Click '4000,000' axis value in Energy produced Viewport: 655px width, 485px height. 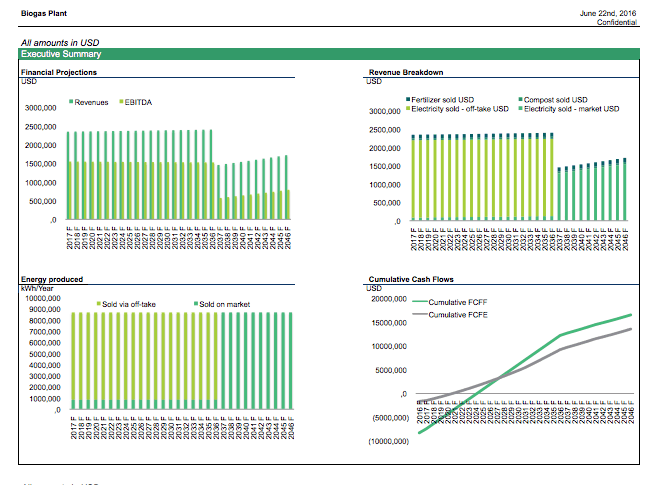click(45, 366)
